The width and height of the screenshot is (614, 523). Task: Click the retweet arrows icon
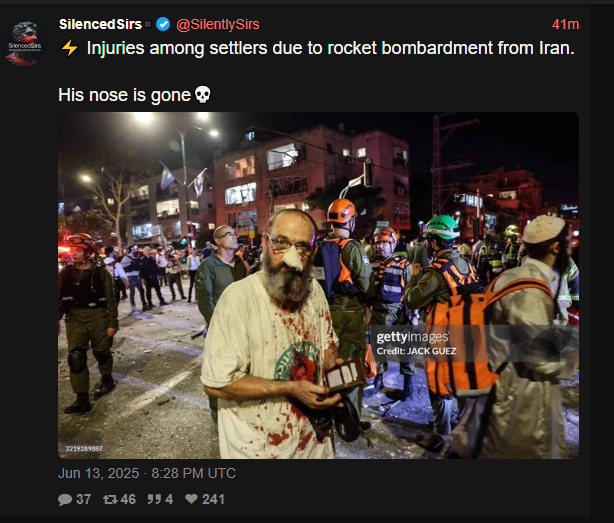[x=110, y=500]
